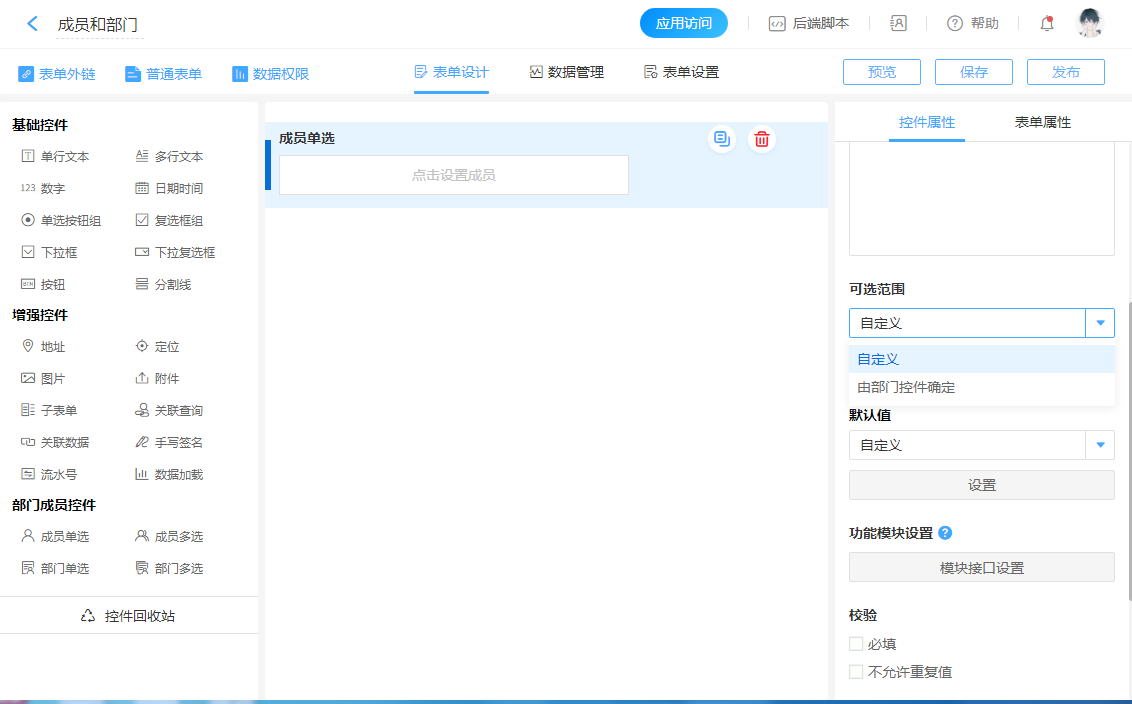Screen dimensions: 1132x704
Task: Click the 发布 button
Action: [x=1066, y=72]
